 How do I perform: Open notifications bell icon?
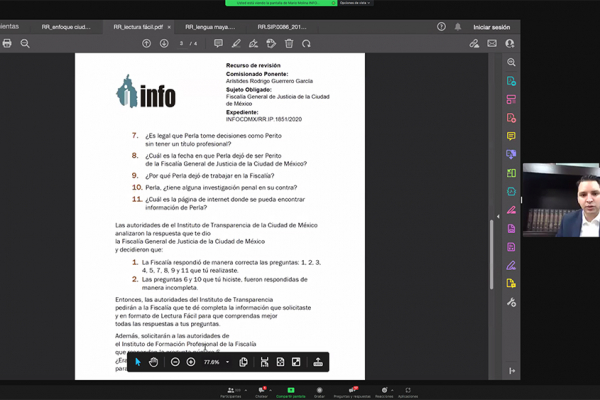[458, 27]
